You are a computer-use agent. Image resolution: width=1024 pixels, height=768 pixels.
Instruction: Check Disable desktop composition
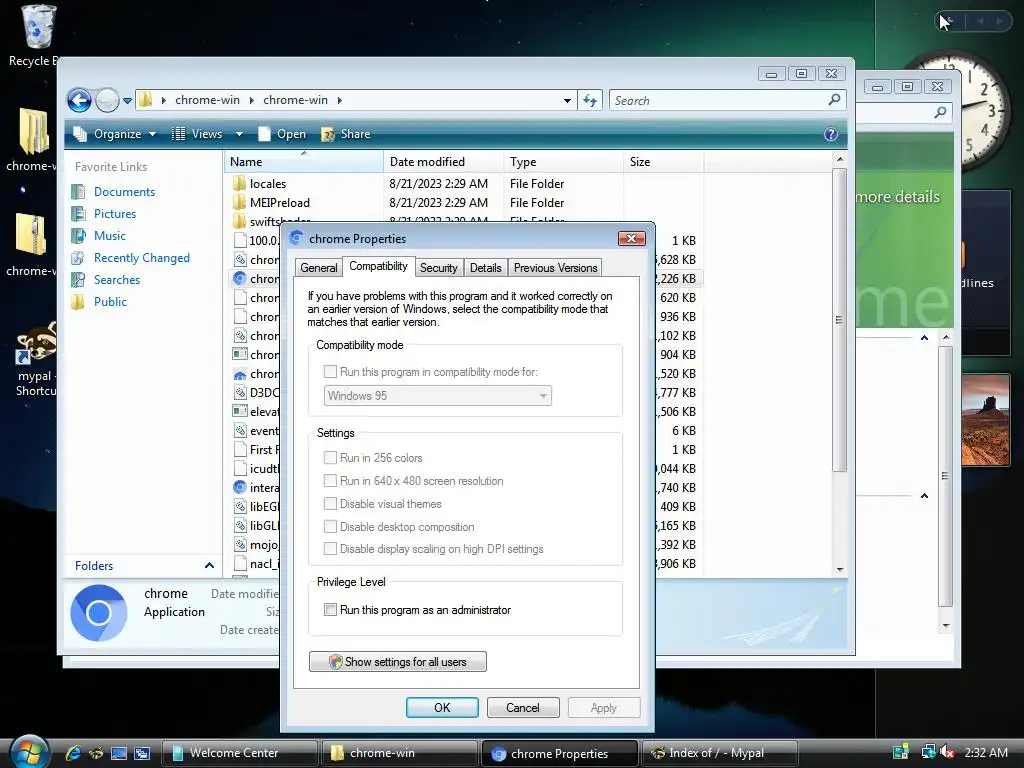[330, 526]
